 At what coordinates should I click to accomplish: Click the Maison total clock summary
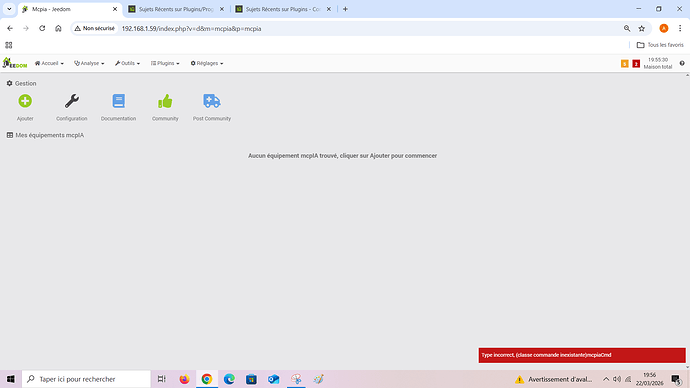(657, 63)
